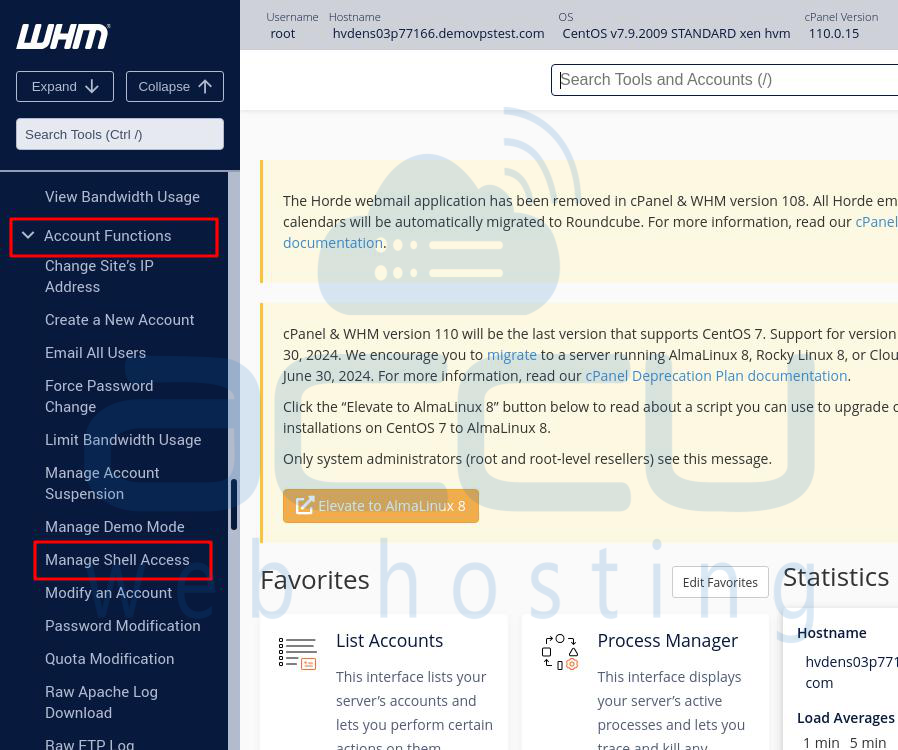Viewport: 898px width, 750px height.
Task: Open the Process Manager icon
Action: tap(560, 652)
